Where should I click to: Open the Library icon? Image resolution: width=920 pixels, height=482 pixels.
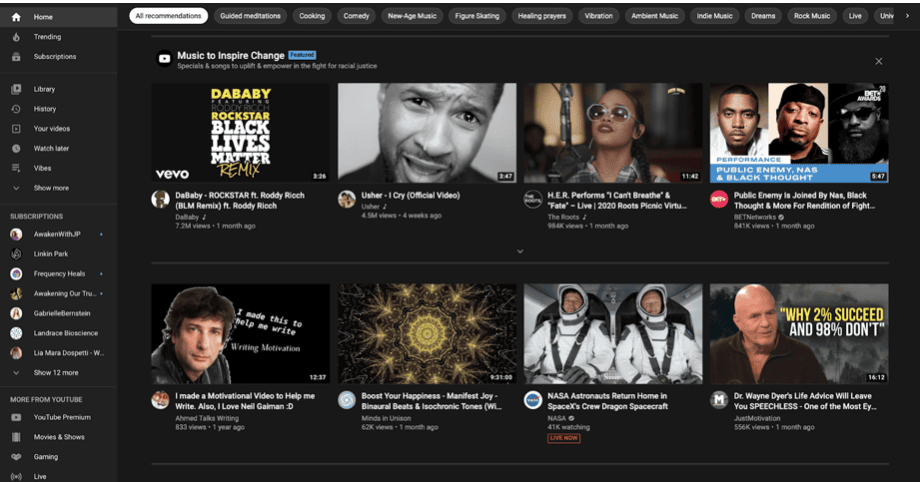click(16, 89)
